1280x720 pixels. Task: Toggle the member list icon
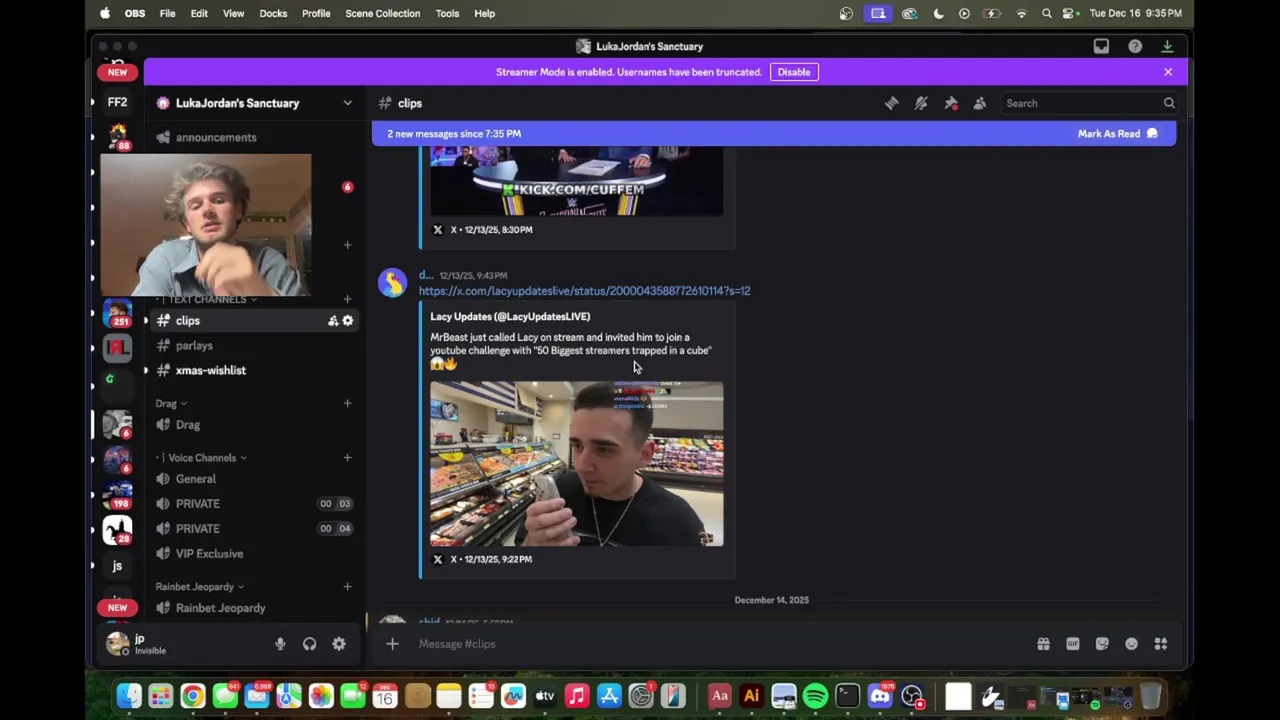pyautogui.click(x=980, y=103)
